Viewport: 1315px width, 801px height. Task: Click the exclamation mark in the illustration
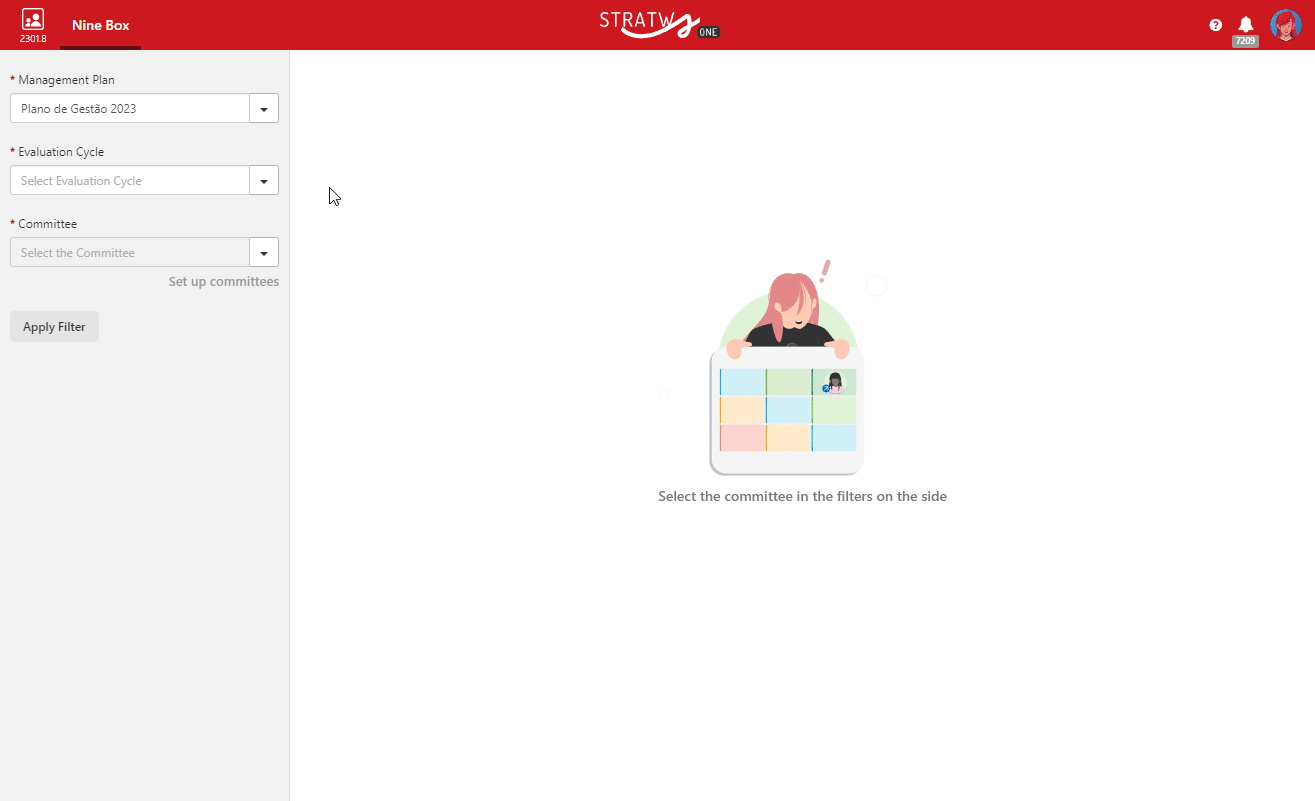coord(825,271)
